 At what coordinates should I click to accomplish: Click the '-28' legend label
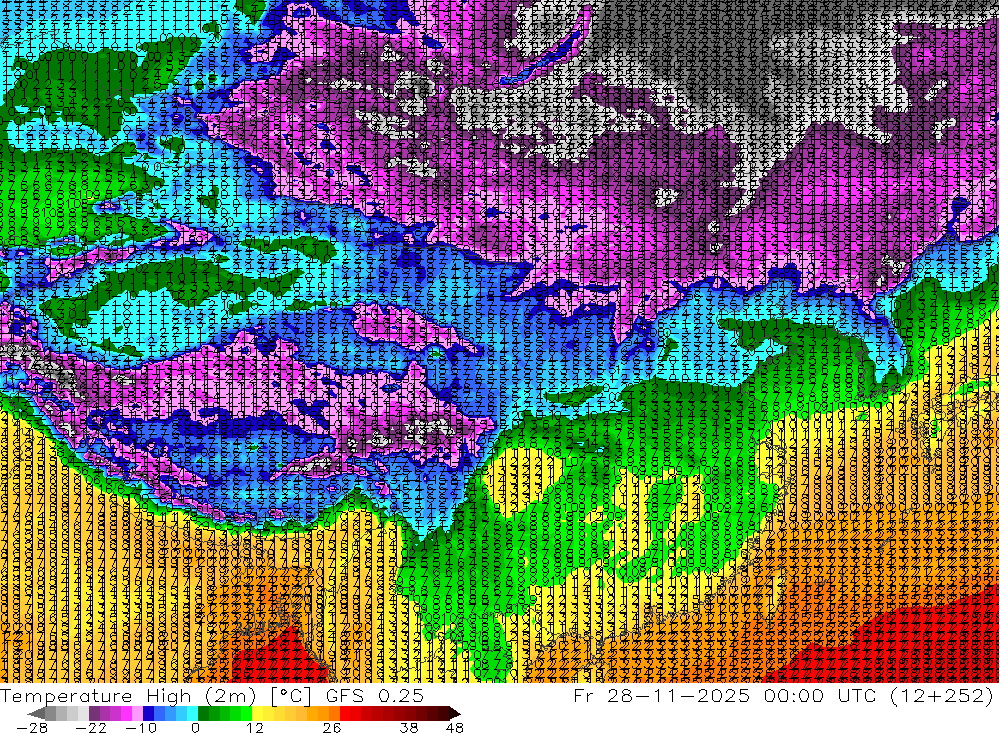pyautogui.click(x=31, y=728)
